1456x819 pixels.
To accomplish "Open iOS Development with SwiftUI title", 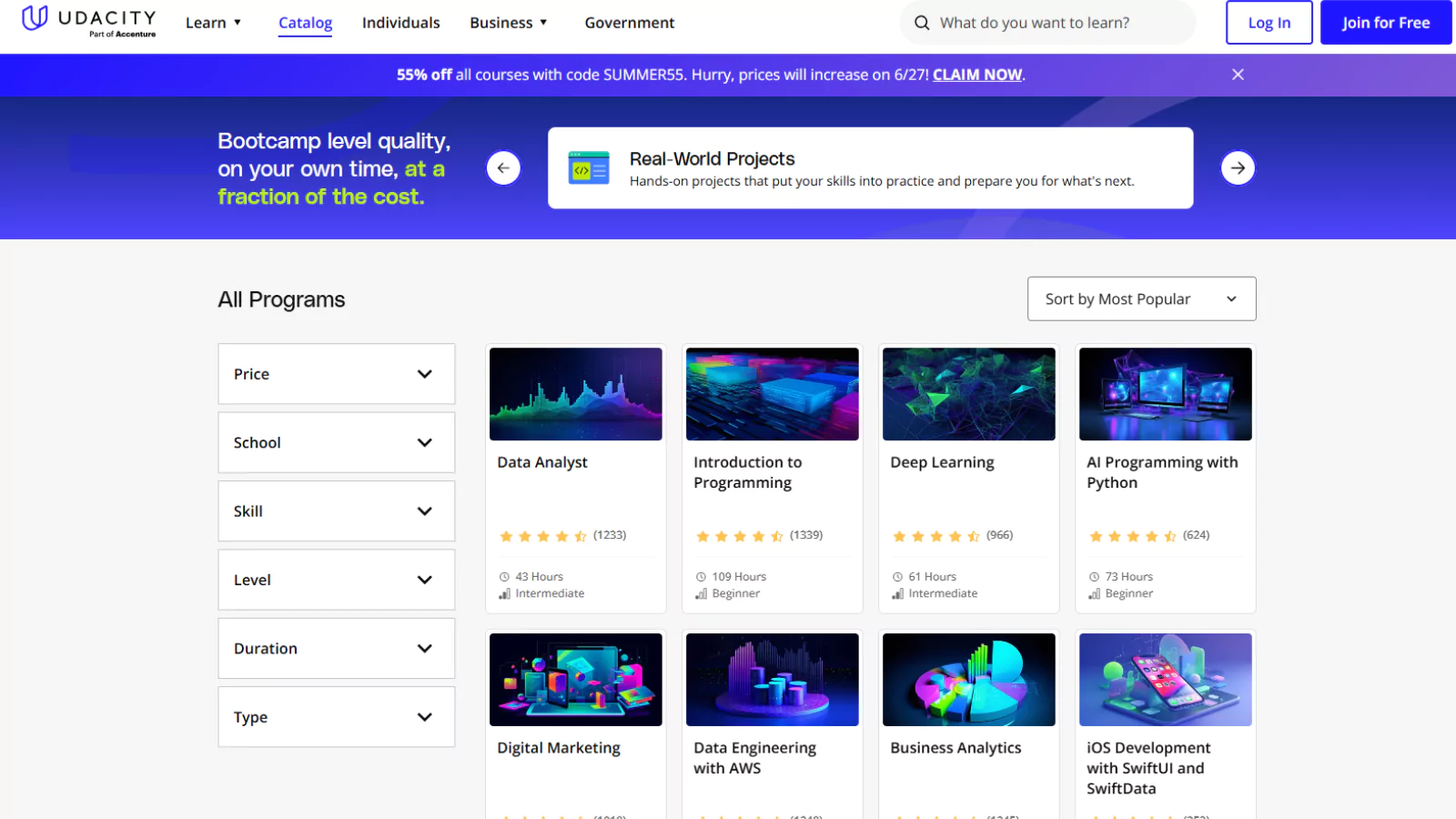I will [1148, 768].
